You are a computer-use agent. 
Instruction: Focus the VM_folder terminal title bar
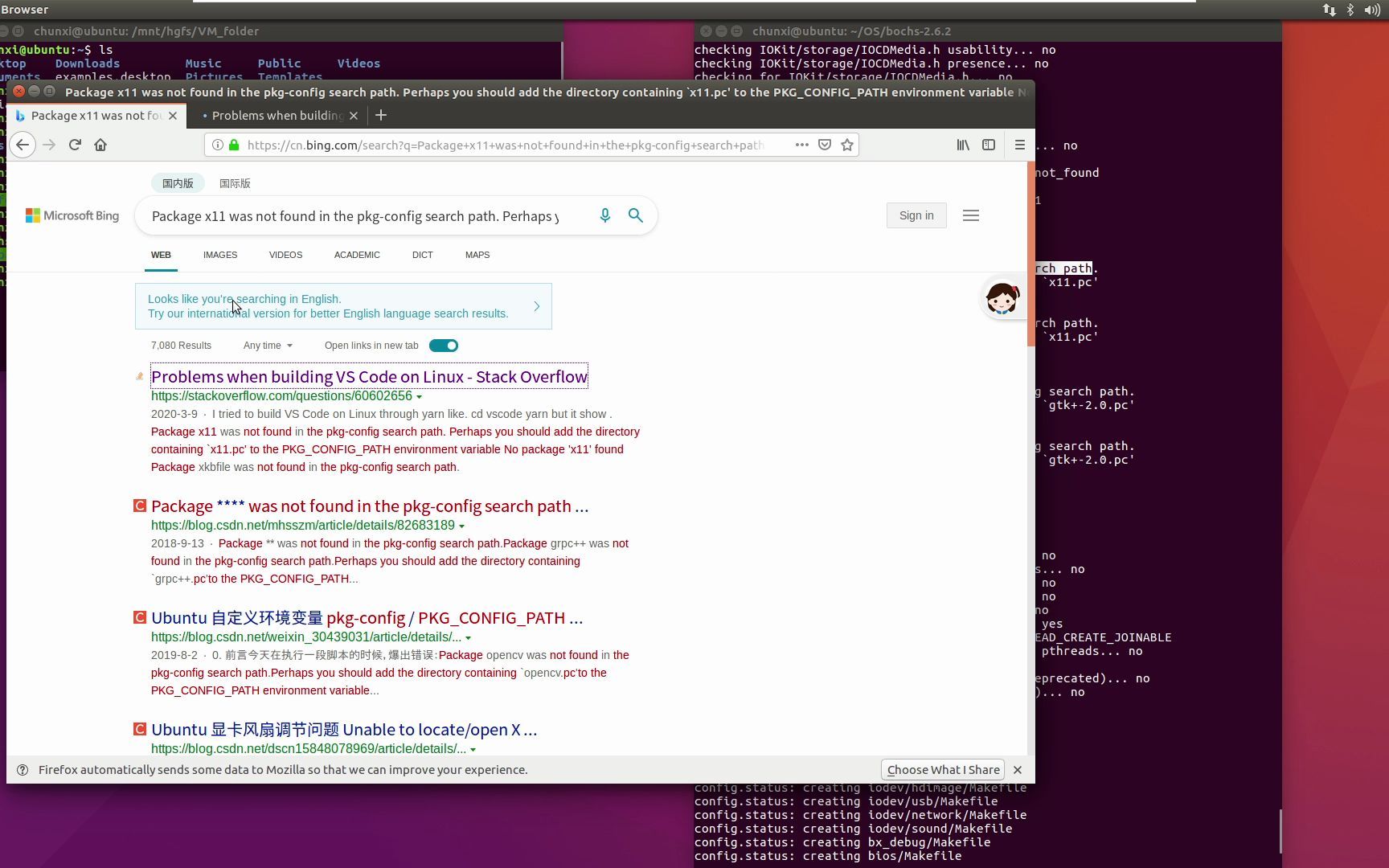pyautogui.click(x=281, y=31)
